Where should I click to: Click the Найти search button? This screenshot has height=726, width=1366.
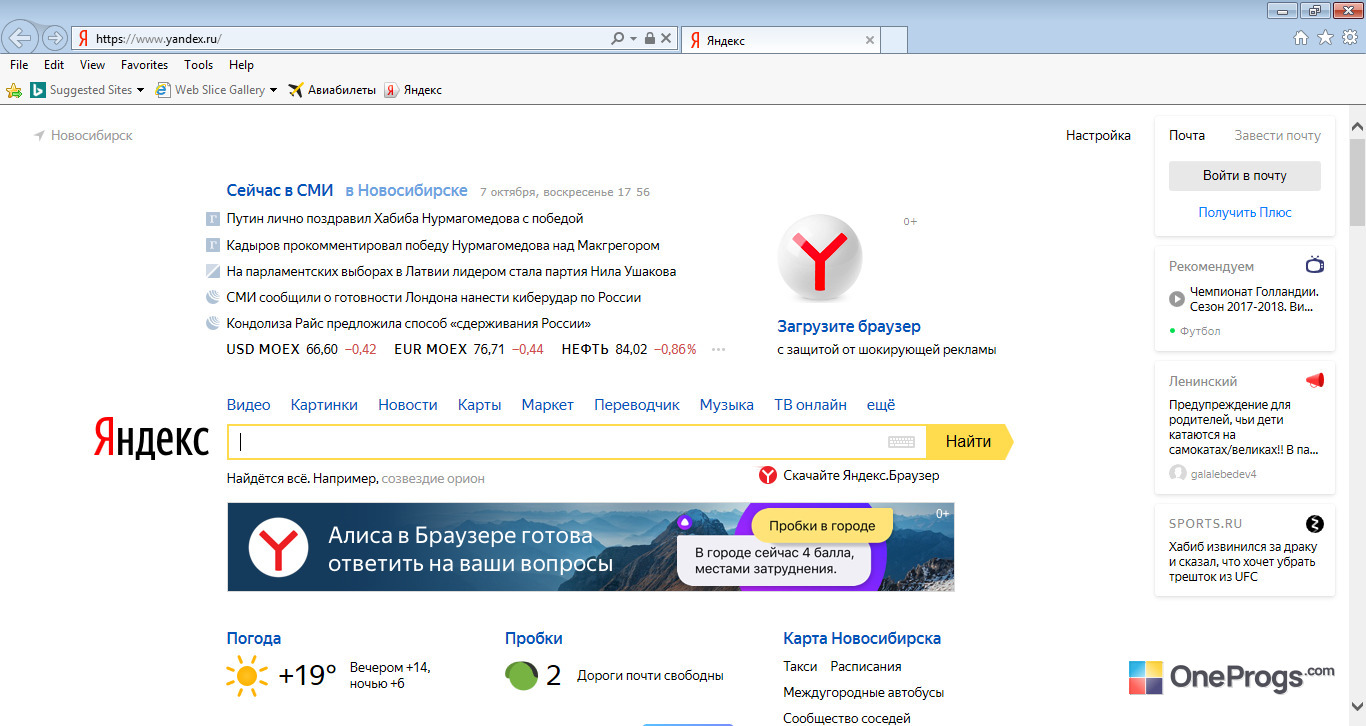point(968,442)
